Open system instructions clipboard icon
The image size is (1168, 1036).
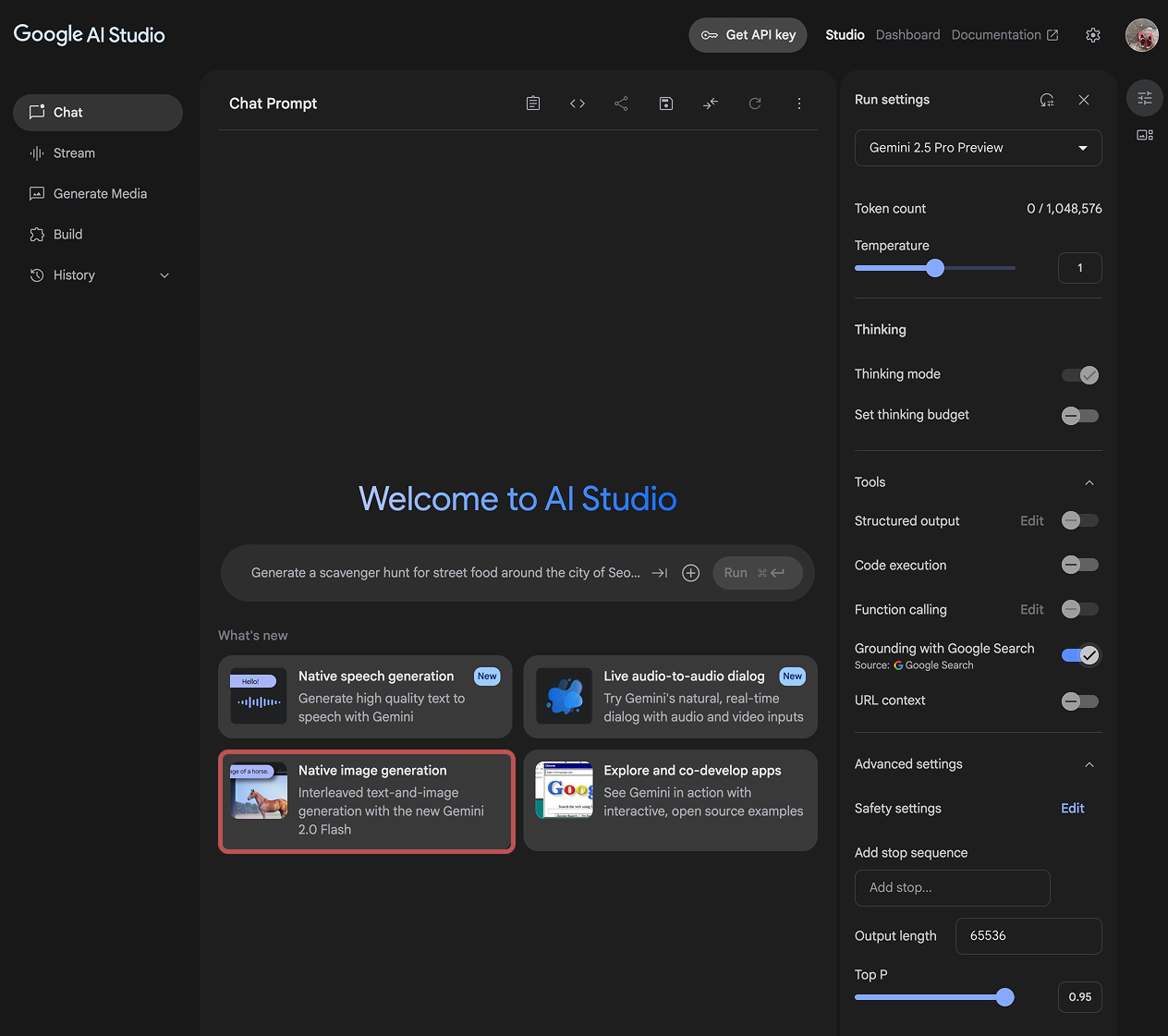pos(533,104)
